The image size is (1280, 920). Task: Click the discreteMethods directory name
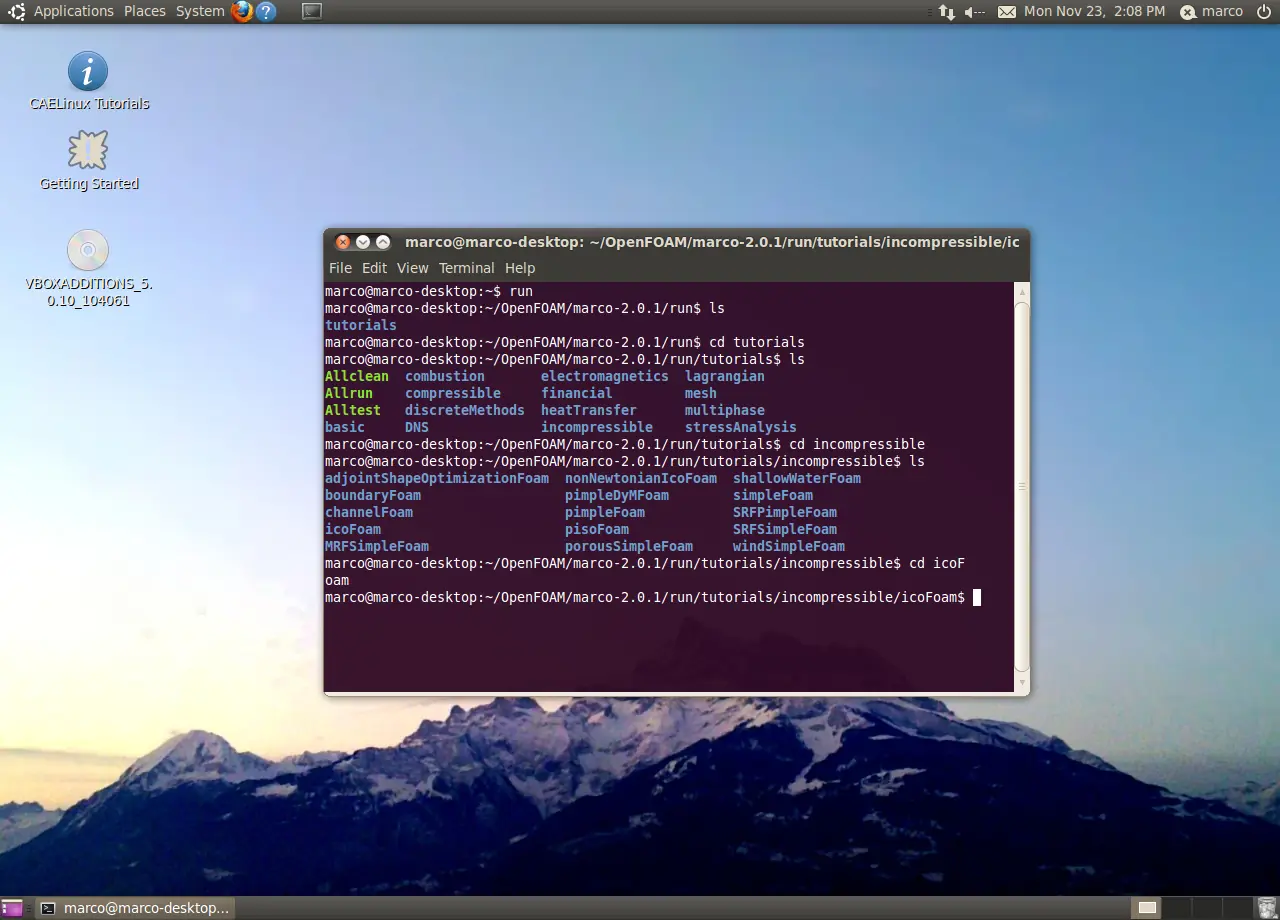pos(465,410)
